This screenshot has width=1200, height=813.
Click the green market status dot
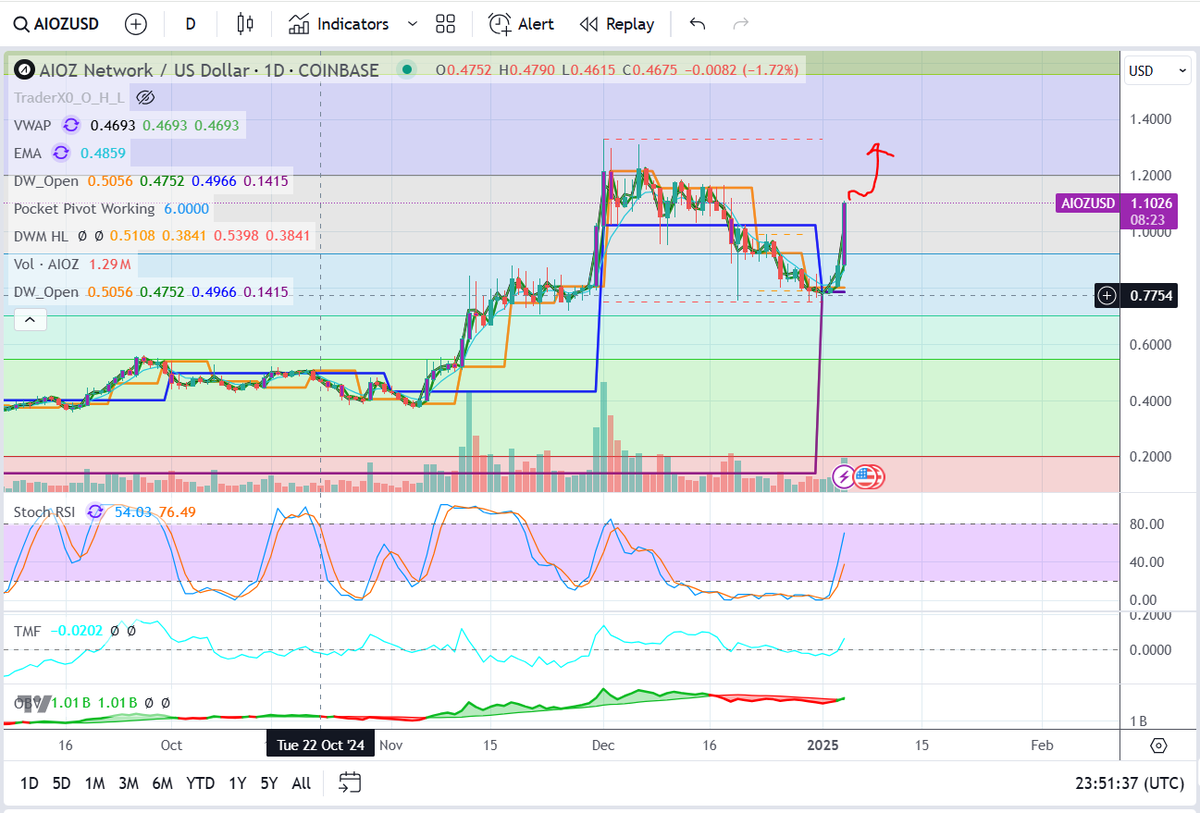pyautogui.click(x=405, y=70)
